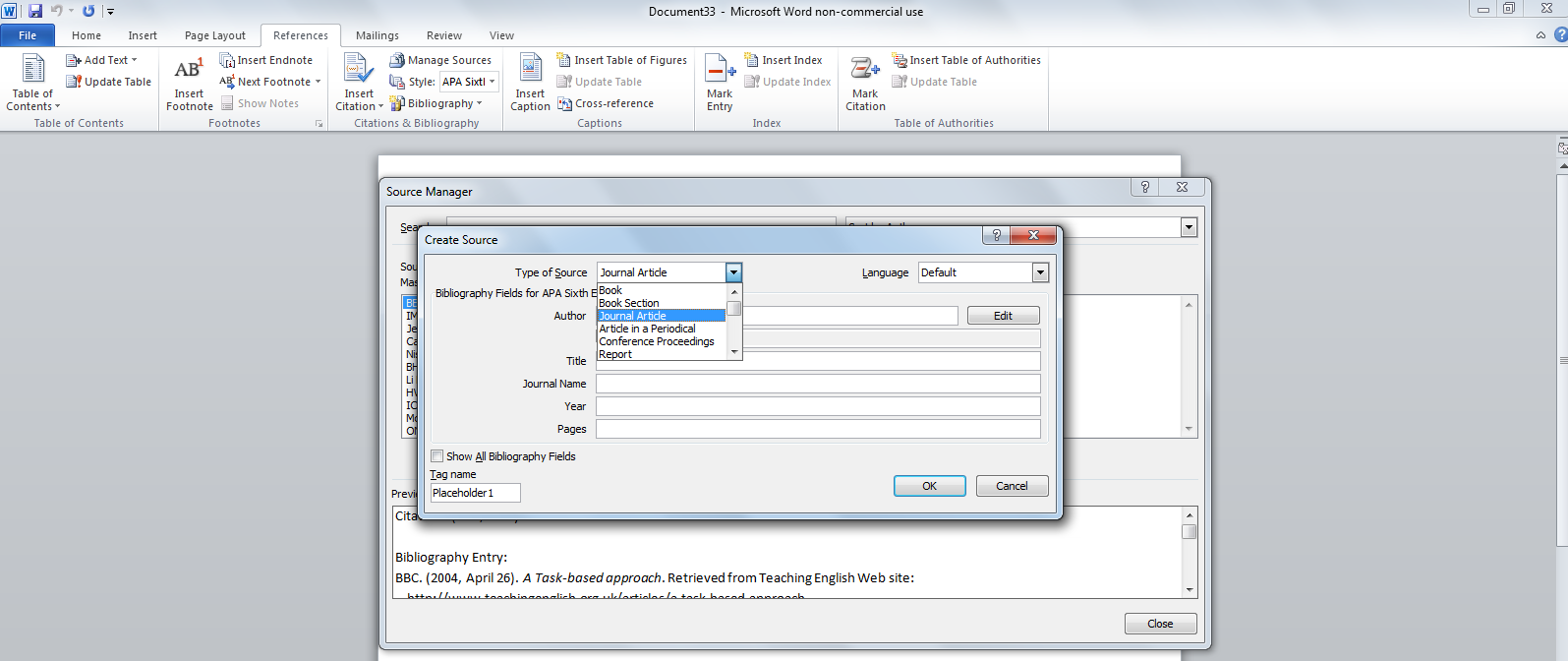Choose Book Section in source type list
The image size is (1568, 661).
click(629, 303)
